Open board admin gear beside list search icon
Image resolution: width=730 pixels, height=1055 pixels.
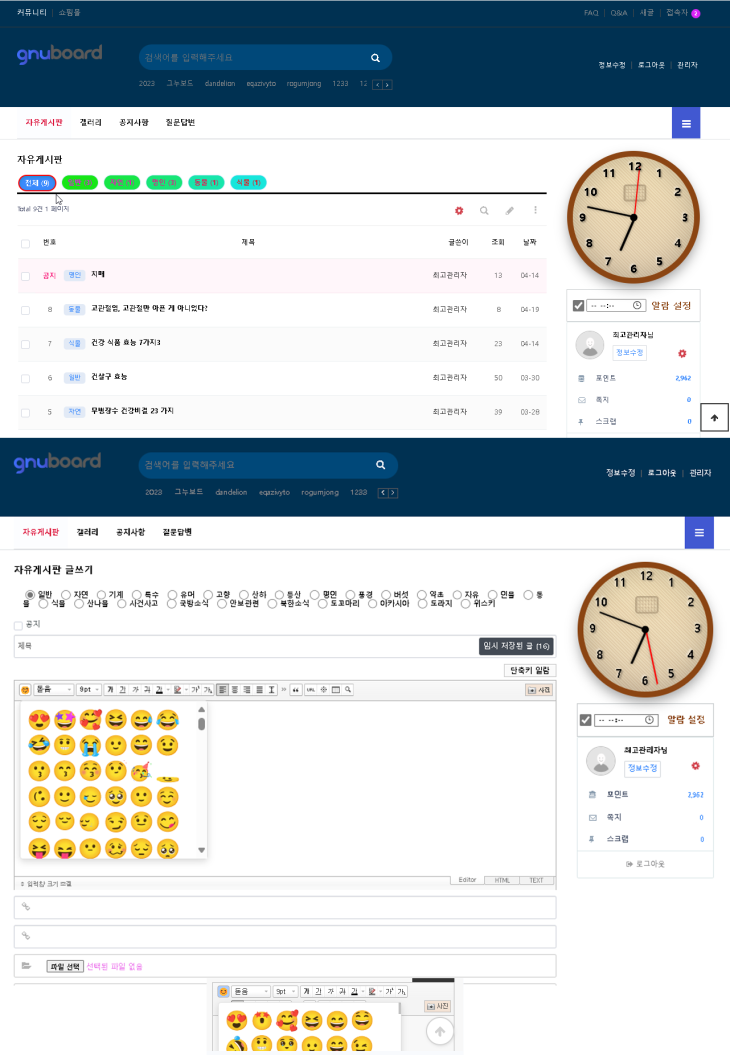coord(459,211)
